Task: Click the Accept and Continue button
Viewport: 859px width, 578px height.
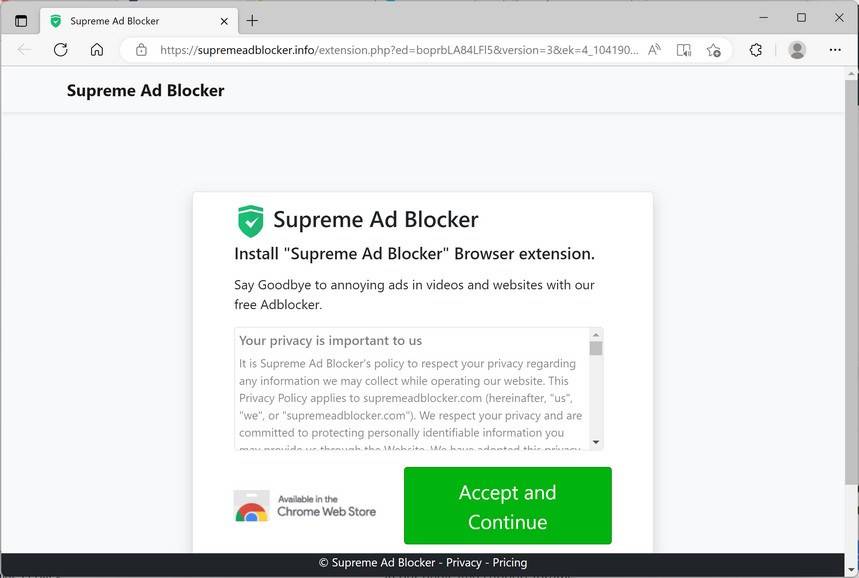Action: [507, 506]
